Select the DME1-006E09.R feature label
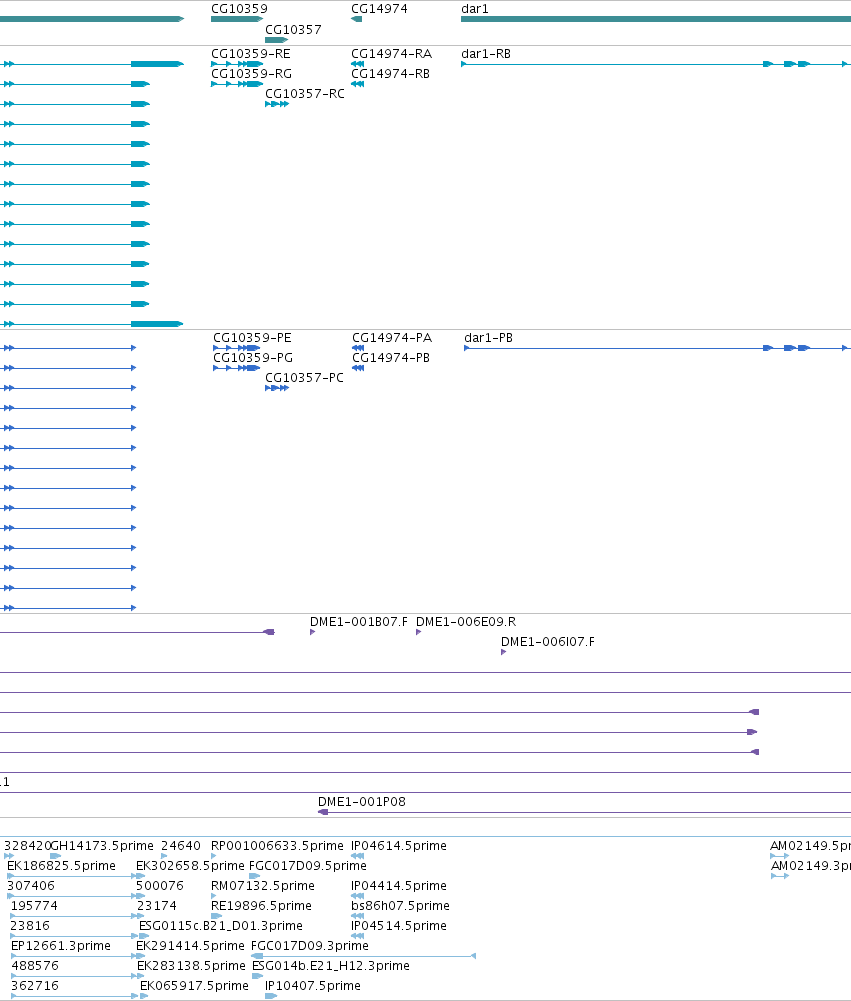Screen dimensions: 851x1001 pos(466,622)
